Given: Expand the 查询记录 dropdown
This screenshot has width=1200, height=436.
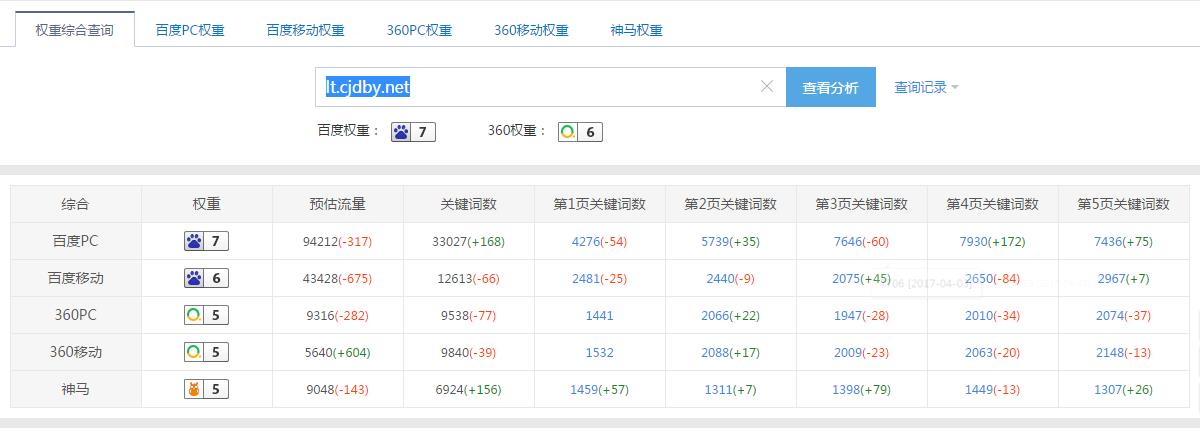Looking at the screenshot, I should 926,87.
